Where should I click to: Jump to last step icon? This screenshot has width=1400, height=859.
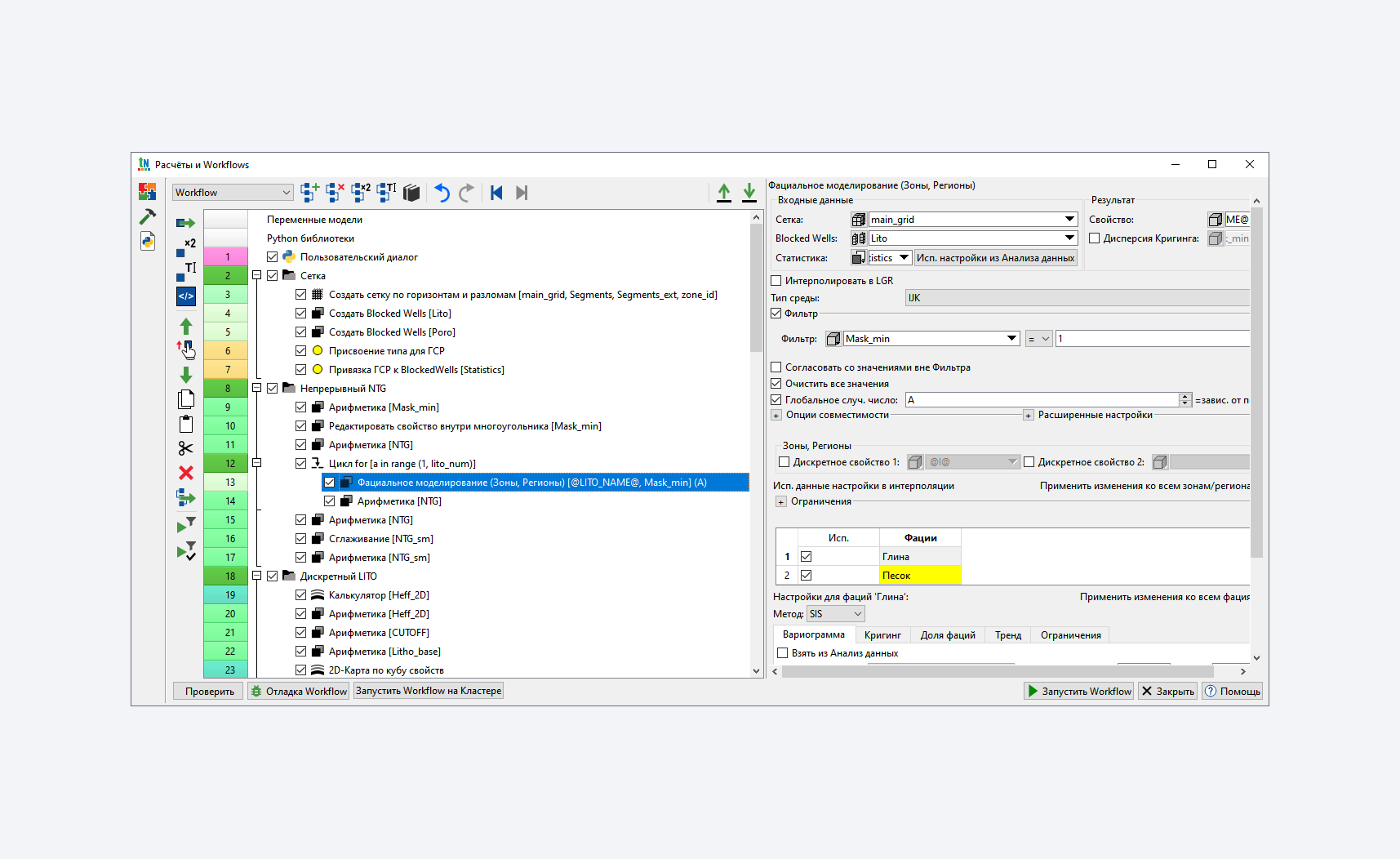522,193
